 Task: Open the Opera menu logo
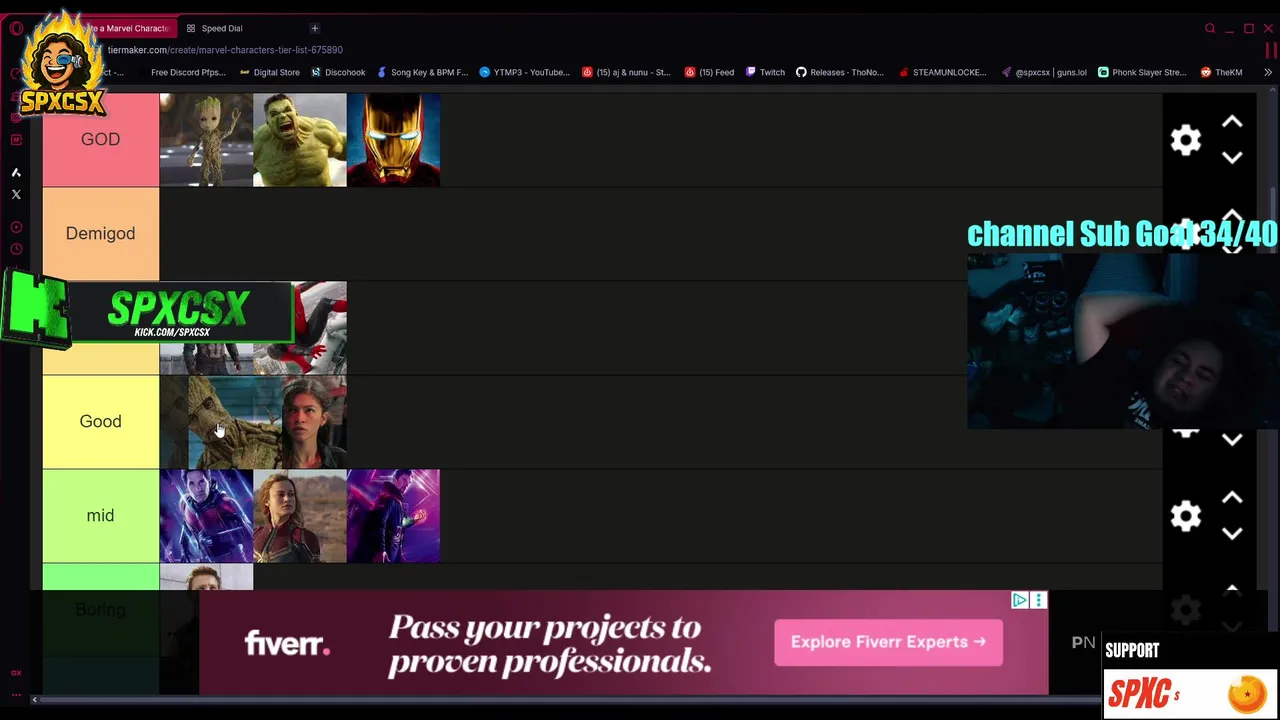[x=16, y=28]
